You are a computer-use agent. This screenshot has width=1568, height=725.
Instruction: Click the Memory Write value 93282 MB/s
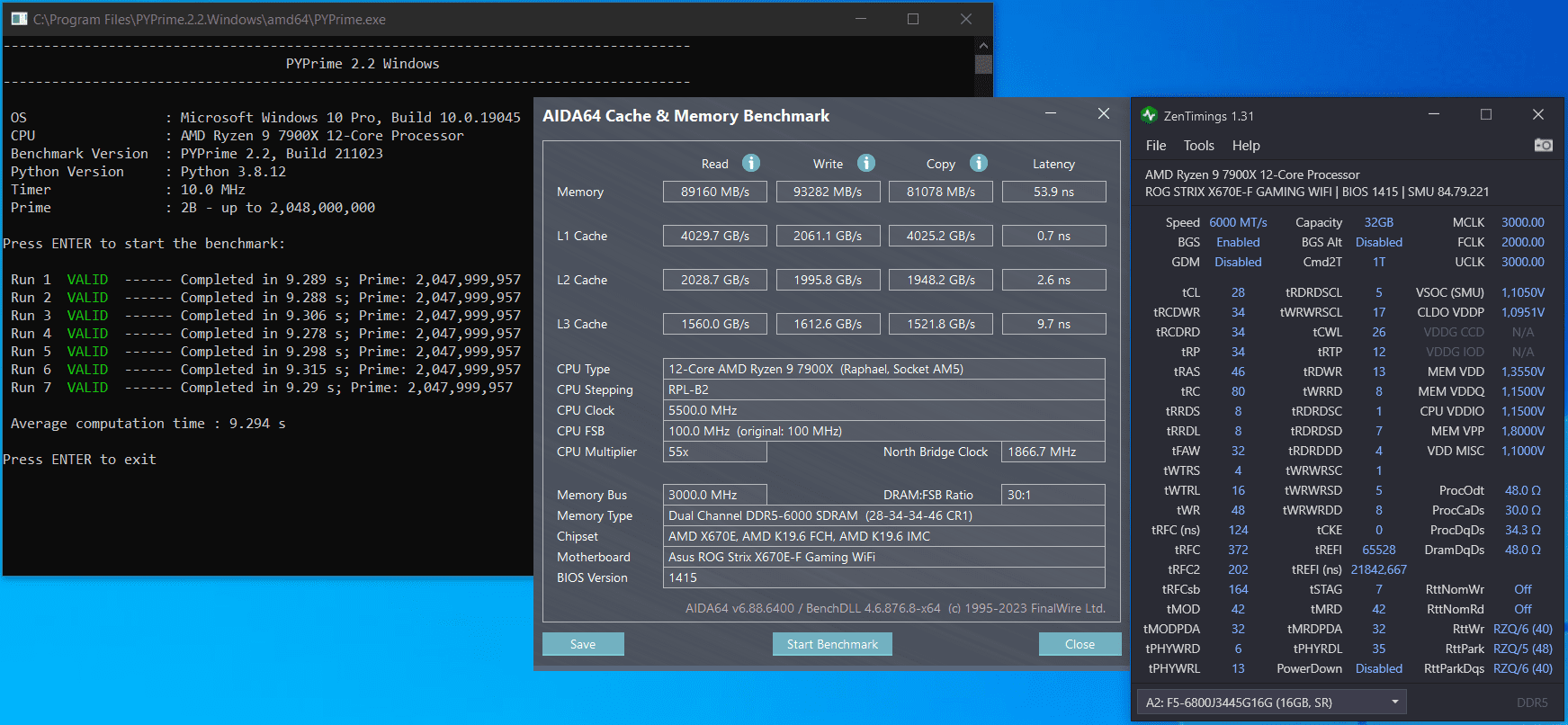(828, 192)
